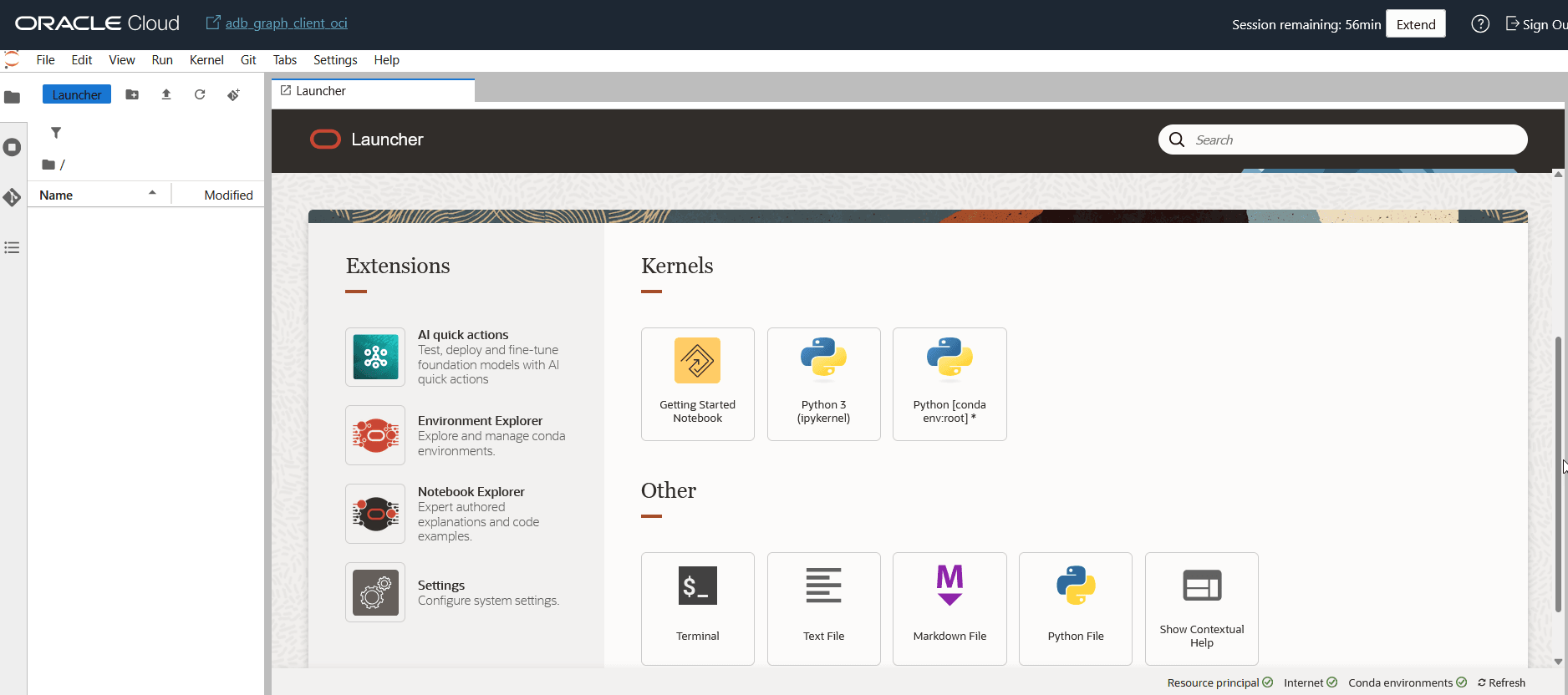Click Resource principal status indicator
Viewport: 1568px width, 695px height.
[1220, 682]
